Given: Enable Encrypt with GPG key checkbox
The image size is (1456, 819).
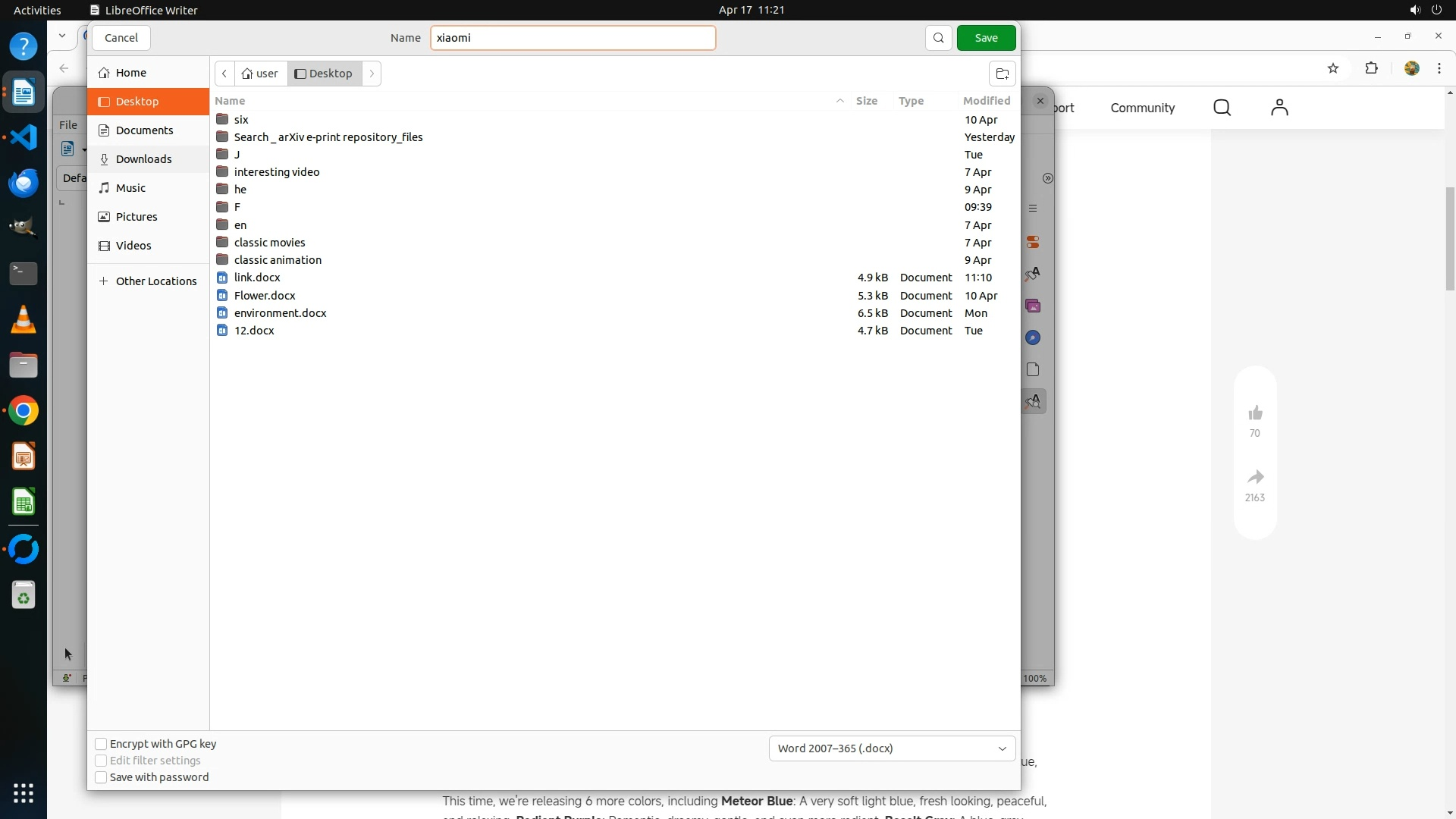Looking at the screenshot, I should tap(101, 744).
